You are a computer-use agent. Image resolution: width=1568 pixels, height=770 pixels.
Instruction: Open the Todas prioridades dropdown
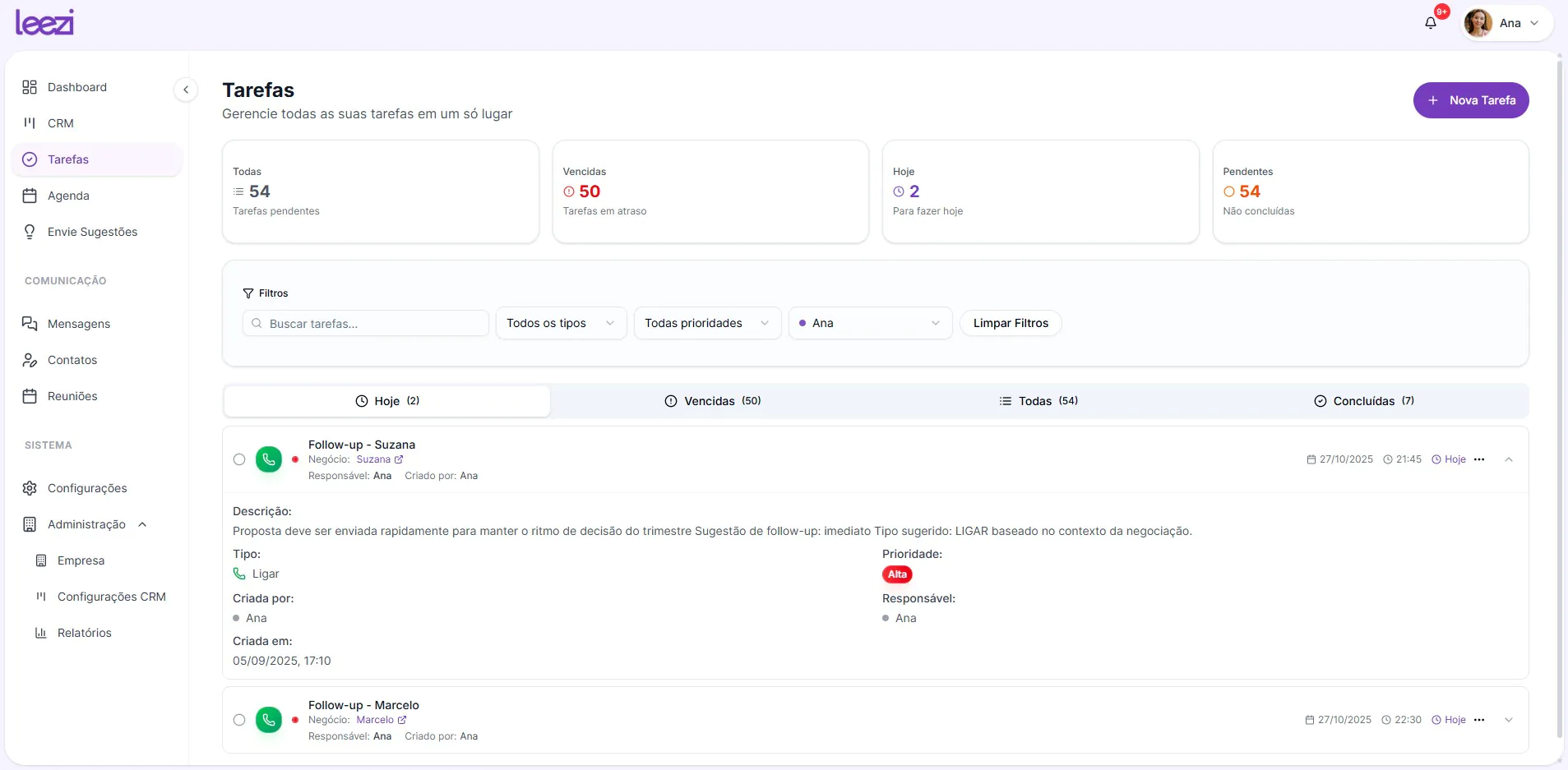pos(707,323)
